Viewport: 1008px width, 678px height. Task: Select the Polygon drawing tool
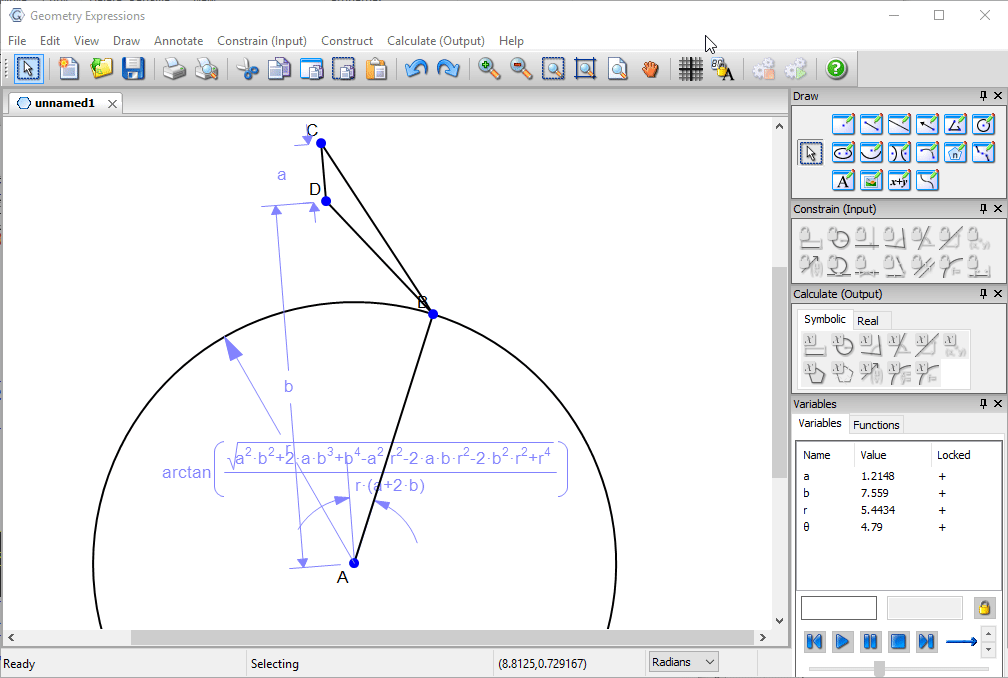955,124
